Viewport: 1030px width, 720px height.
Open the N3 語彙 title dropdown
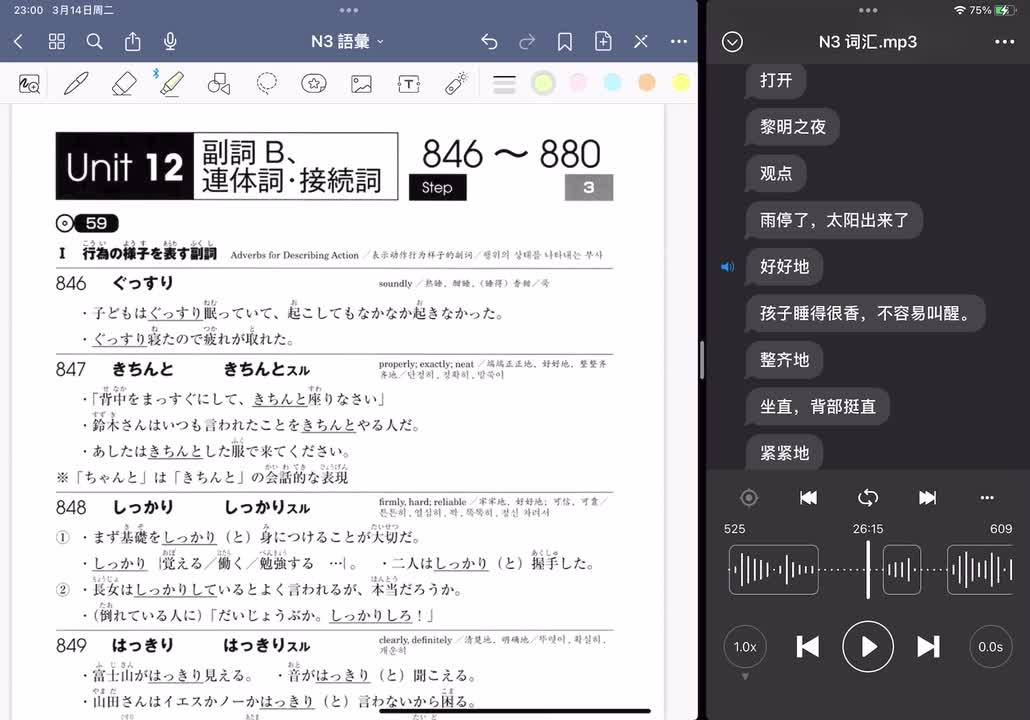coord(347,42)
